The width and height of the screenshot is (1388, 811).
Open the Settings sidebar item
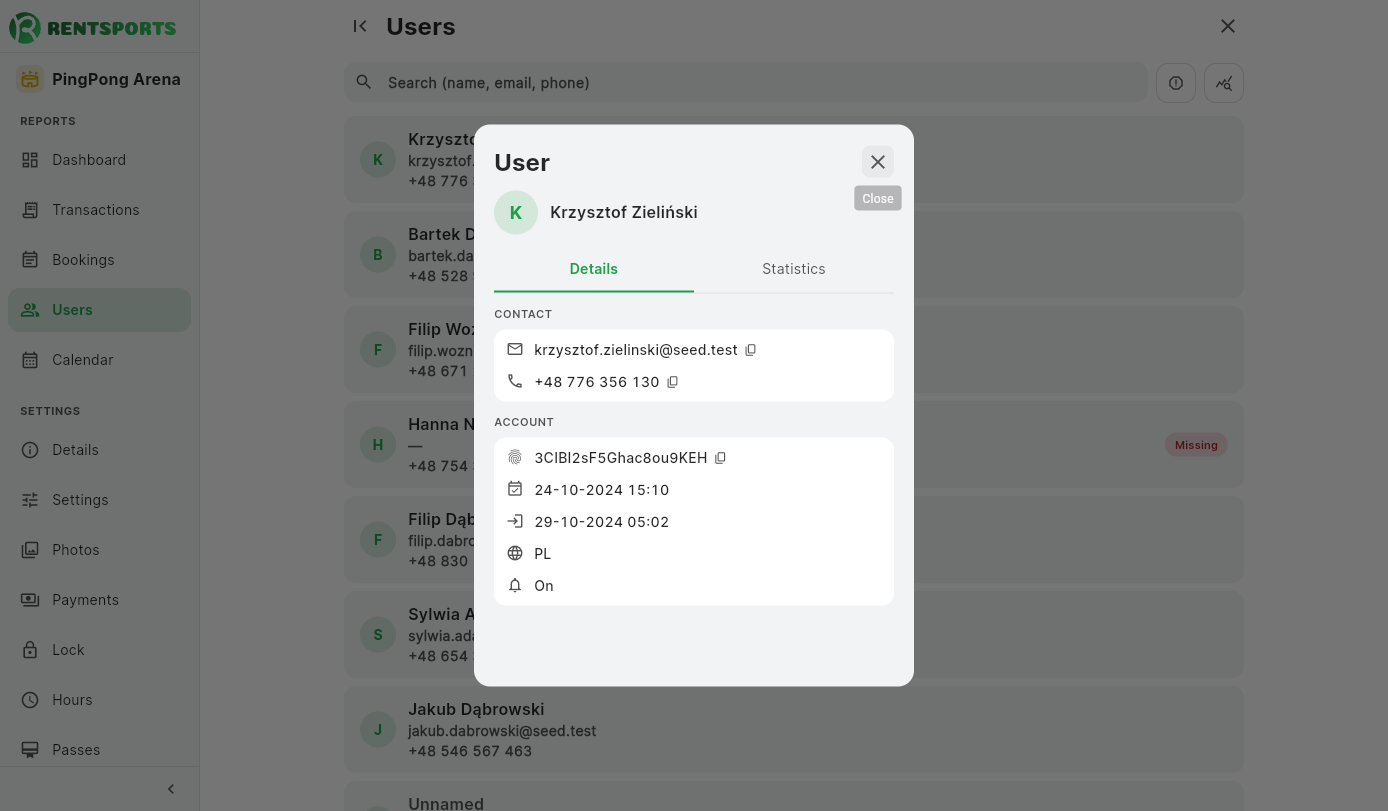point(99,500)
